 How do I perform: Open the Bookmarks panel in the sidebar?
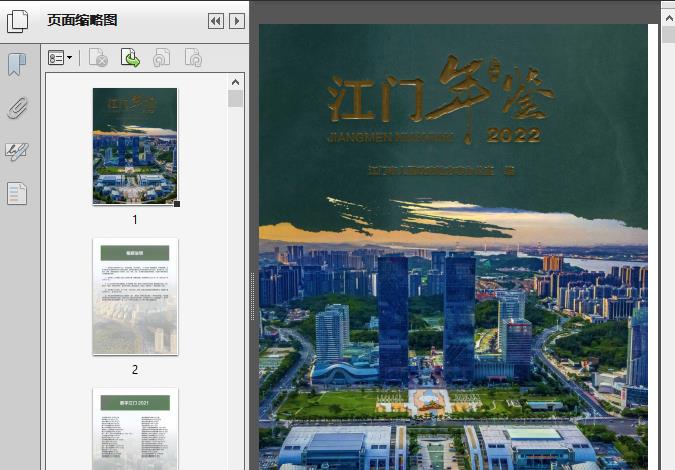pos(17,64)
